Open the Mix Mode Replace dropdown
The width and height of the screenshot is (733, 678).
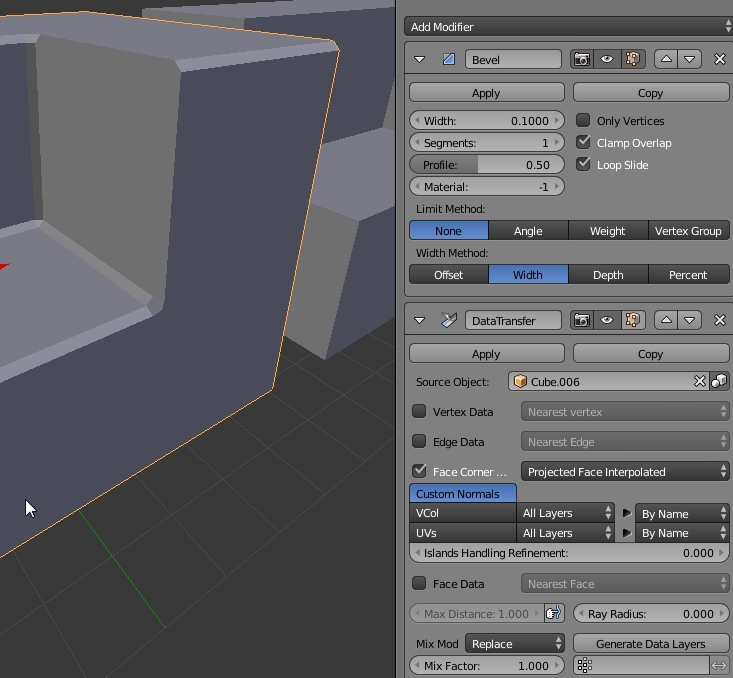click(x=515, y=643)
